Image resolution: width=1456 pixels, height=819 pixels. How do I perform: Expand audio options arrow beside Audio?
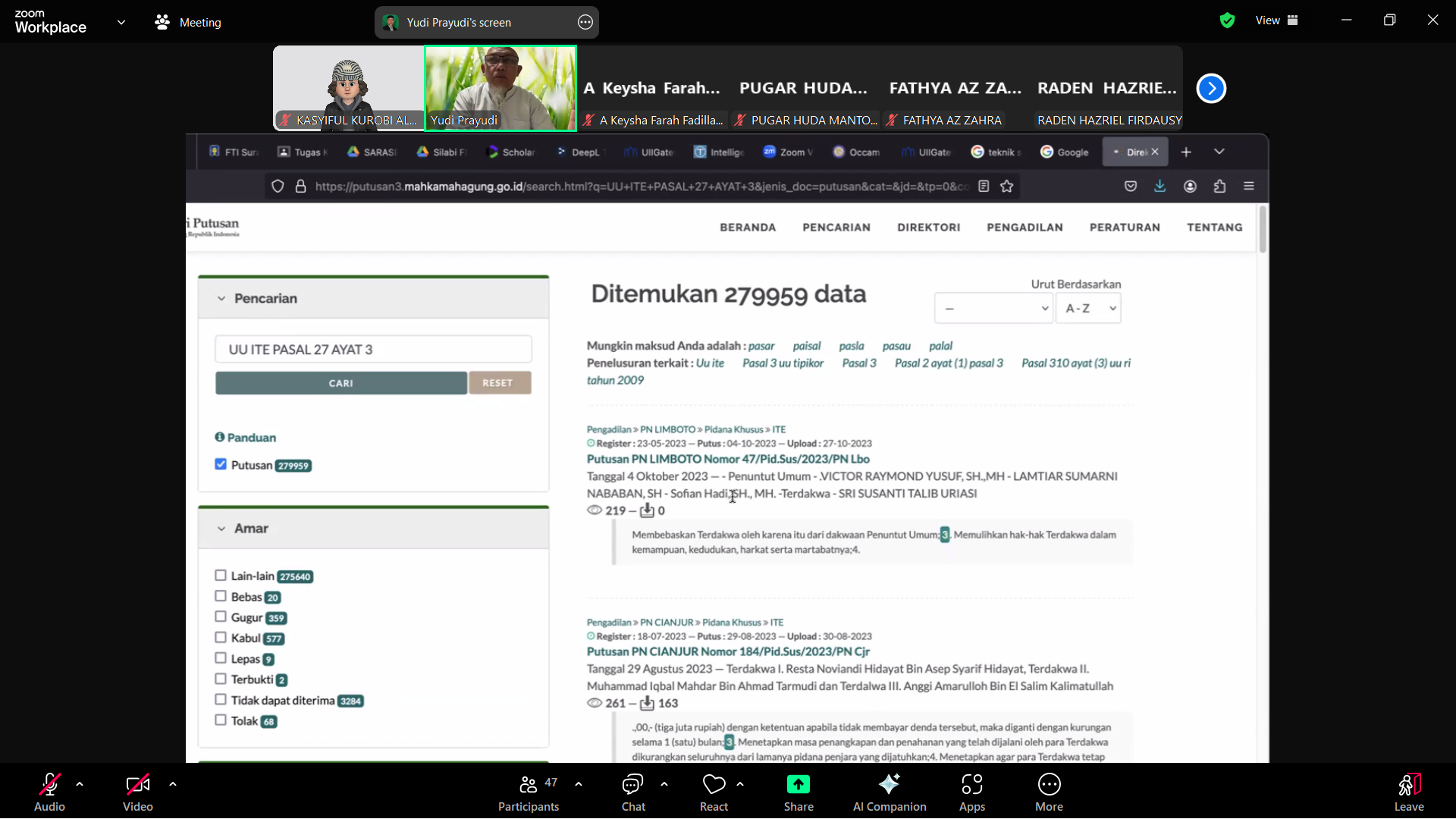click(80, 784)
